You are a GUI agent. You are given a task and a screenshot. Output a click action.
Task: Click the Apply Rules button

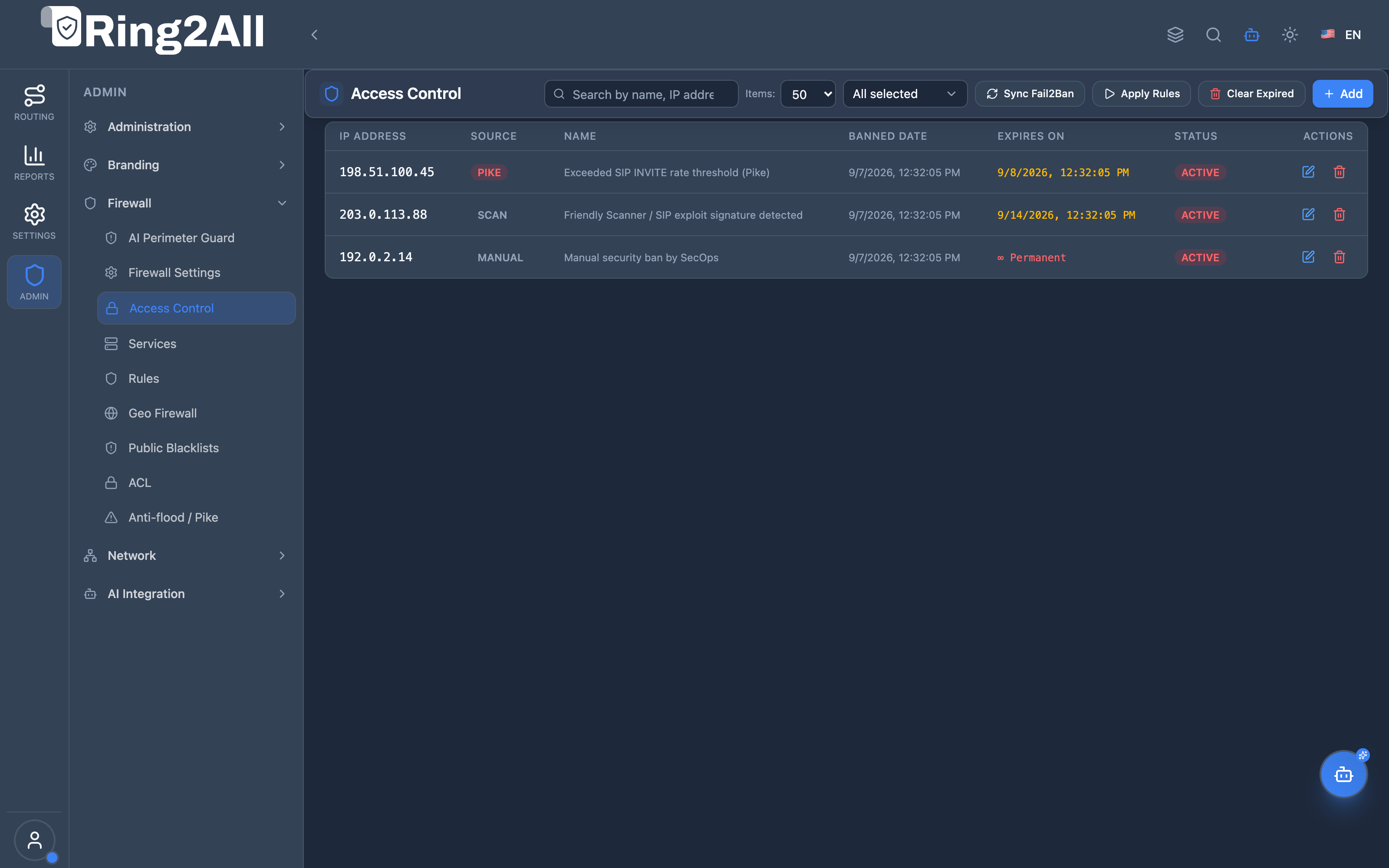click(x=1141, y=94)
